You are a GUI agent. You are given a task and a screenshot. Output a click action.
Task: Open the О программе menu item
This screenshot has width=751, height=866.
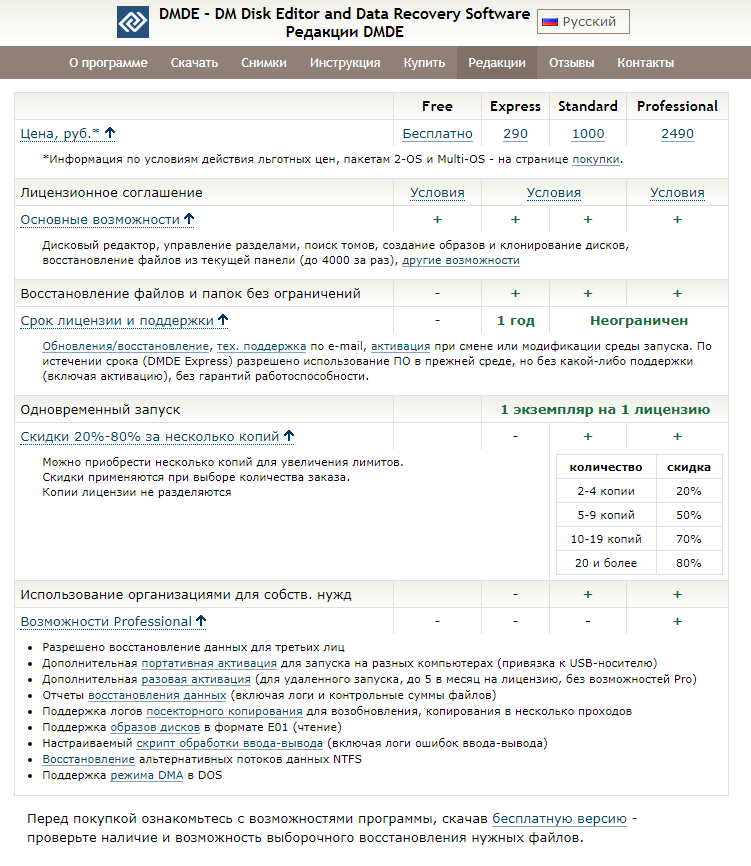(108, 63)
